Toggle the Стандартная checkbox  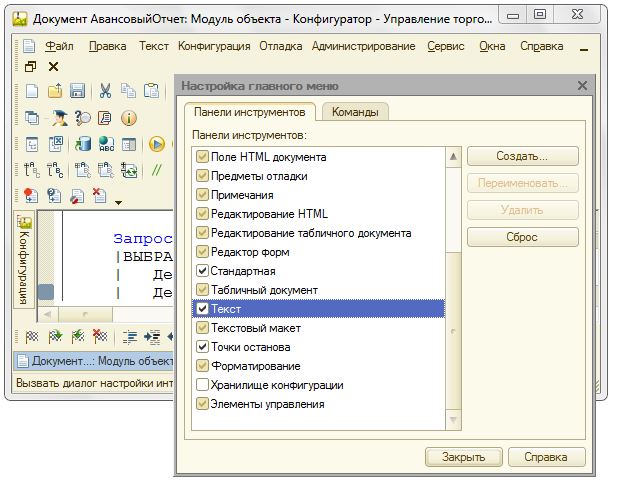point(203,271)
